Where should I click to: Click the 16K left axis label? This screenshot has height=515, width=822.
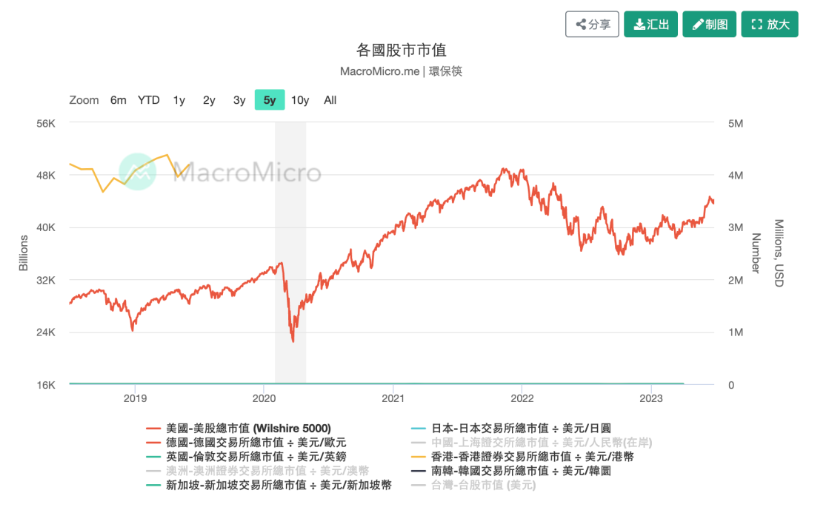(x=46, y=385)
